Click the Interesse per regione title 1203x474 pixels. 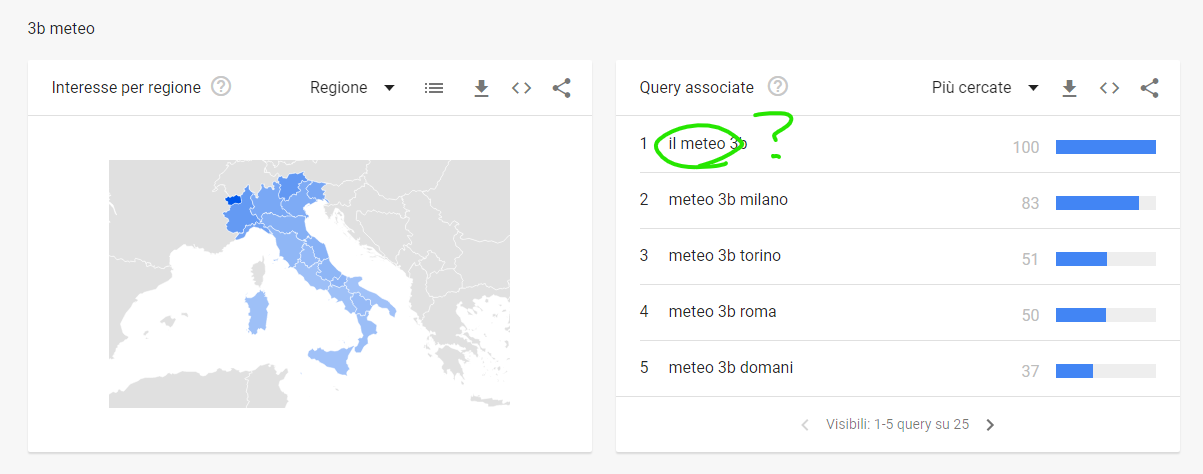[126, 88]
